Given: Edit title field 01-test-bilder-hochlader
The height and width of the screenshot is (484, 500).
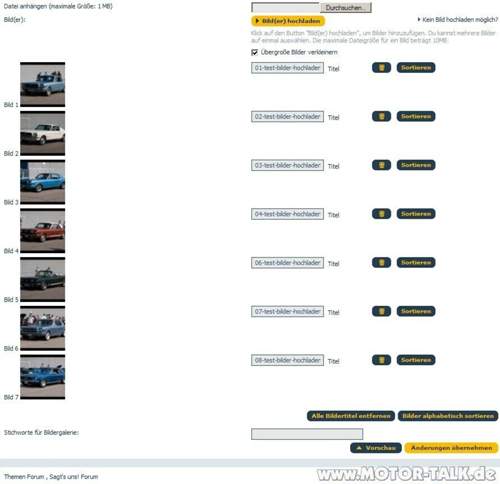Looking at the screenshot, I should click(287, 68).
